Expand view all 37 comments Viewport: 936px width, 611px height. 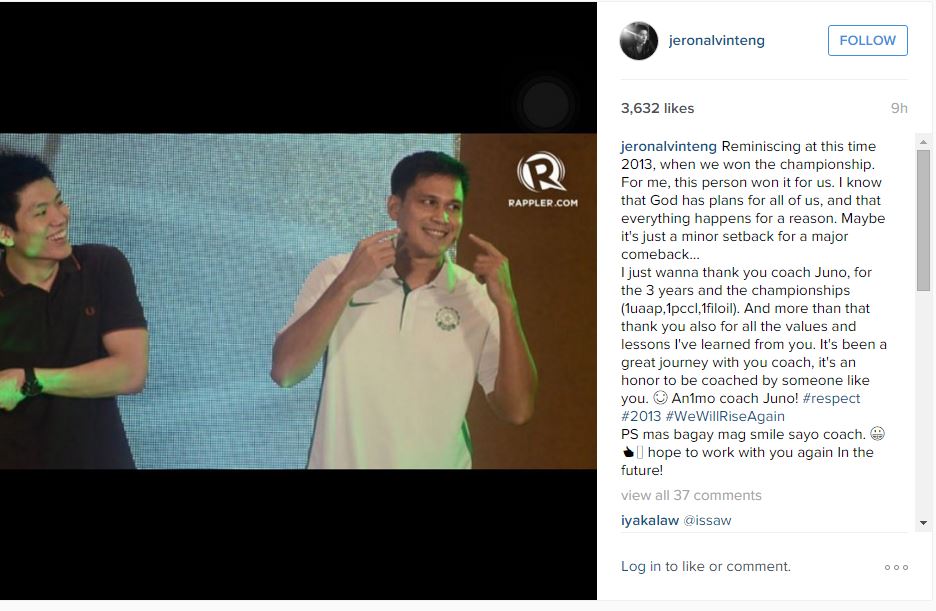click(691, 495)
